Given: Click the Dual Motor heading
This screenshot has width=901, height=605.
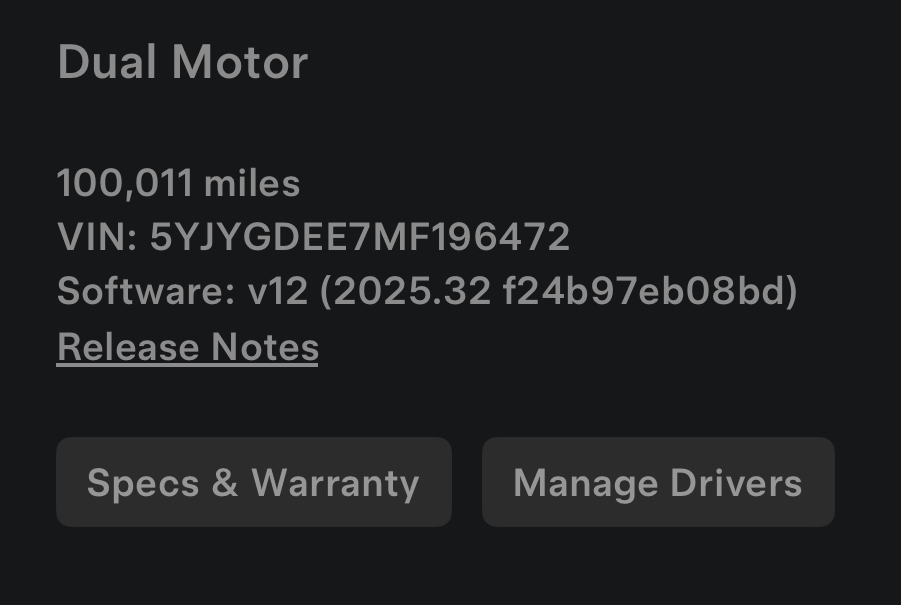Looking at the screenshot, I should 183,62.
